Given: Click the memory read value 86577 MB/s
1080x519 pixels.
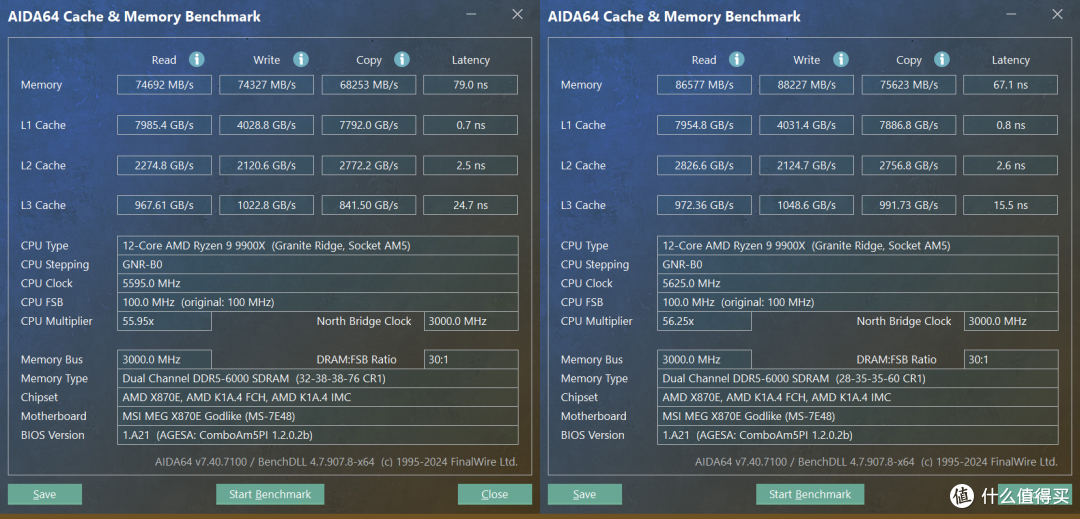Looking at the screenshot, I should coord(704,85).
